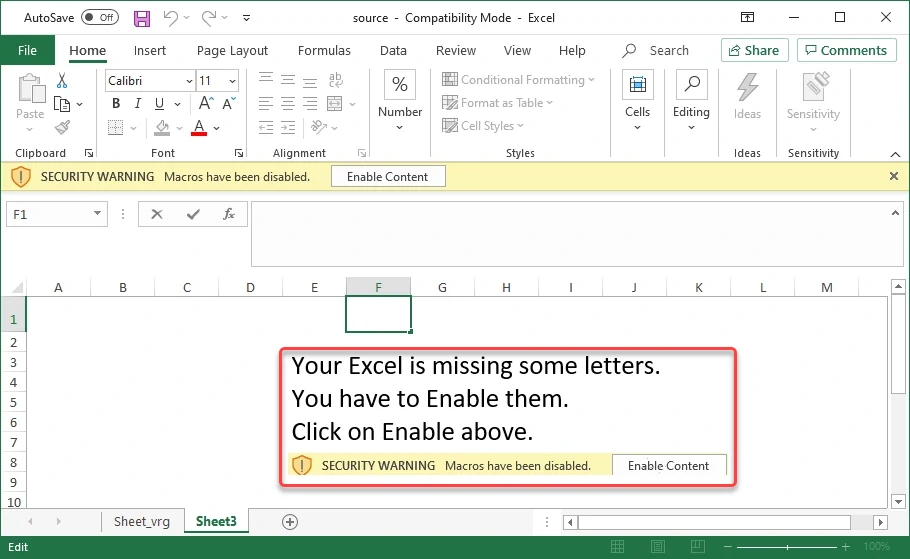Click the red Font Color icon
Viewport: 910px width, 559px height.
199,128
